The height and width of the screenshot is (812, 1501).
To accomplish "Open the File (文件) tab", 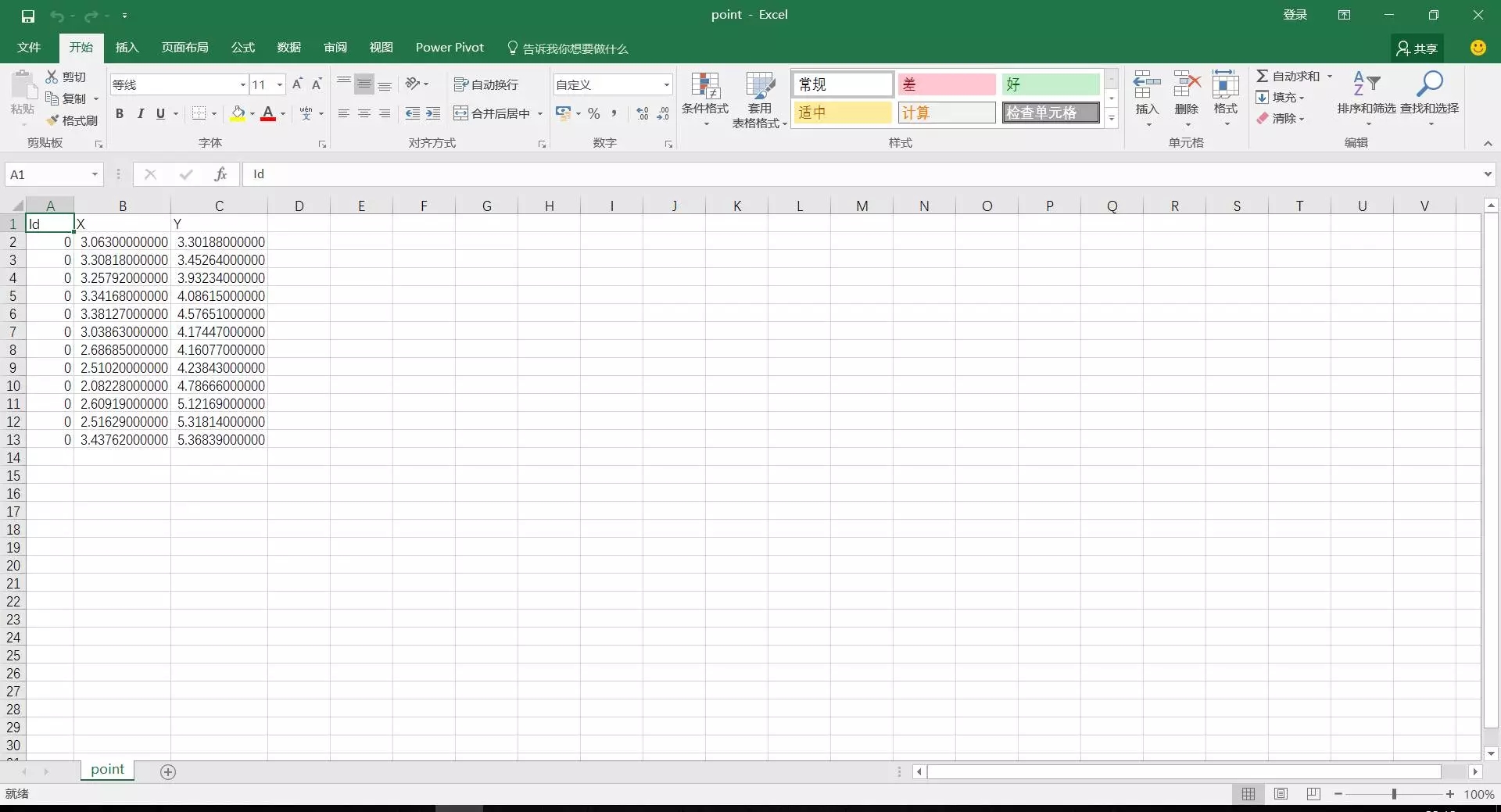I will coord(29,48).
